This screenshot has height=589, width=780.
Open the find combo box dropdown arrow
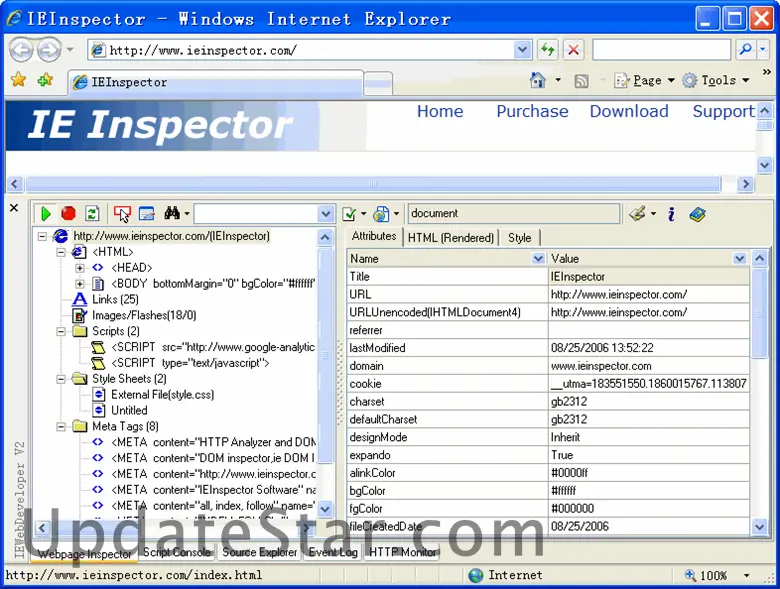325,214
